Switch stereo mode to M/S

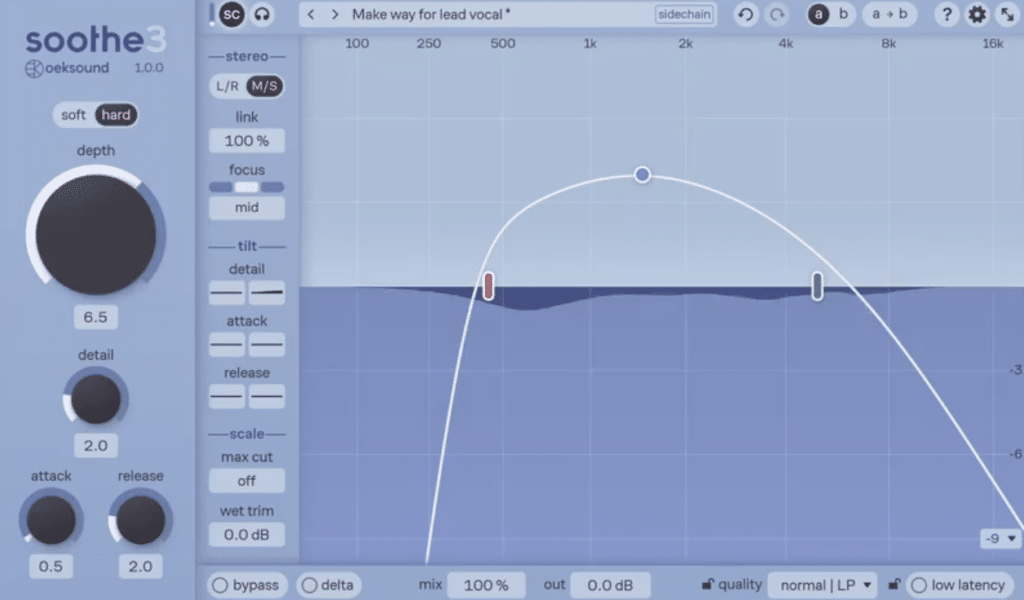pyautogui.click(x=264, y=86)
